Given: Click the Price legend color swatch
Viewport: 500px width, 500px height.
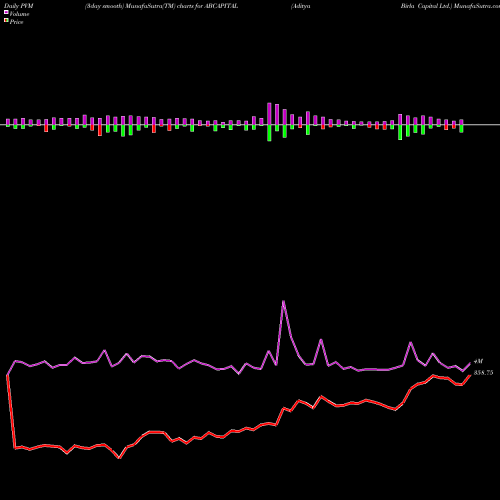Looking at the screenshot, I should 6,21.
